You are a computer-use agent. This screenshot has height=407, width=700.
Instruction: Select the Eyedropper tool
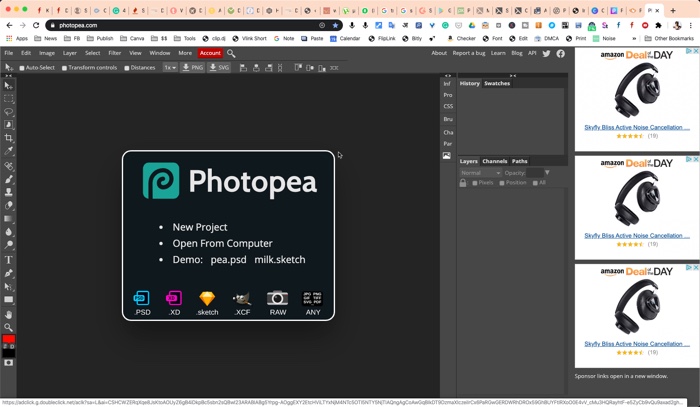coord(8,151)
